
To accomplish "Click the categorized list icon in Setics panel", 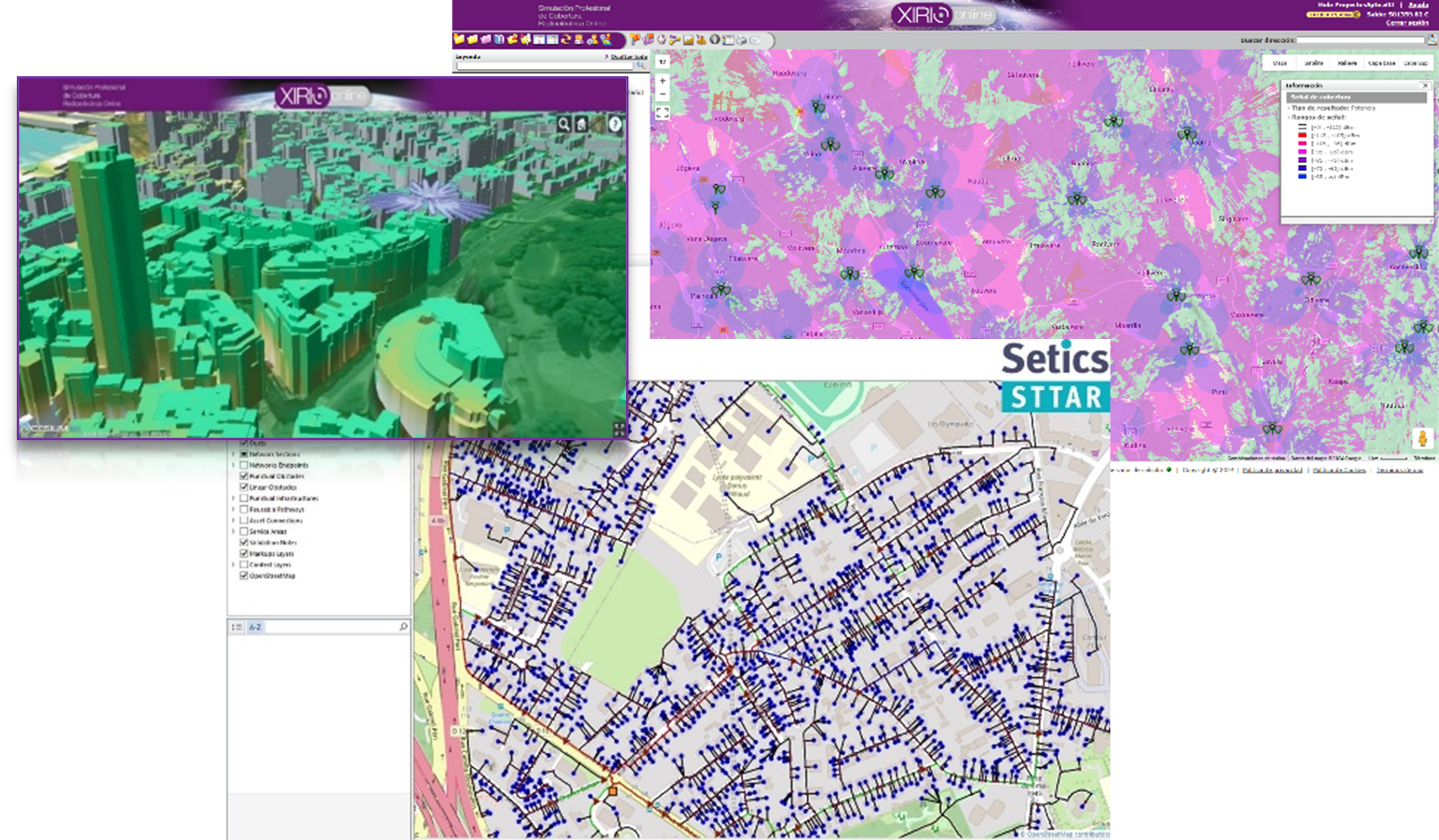I will pos(237,627).
